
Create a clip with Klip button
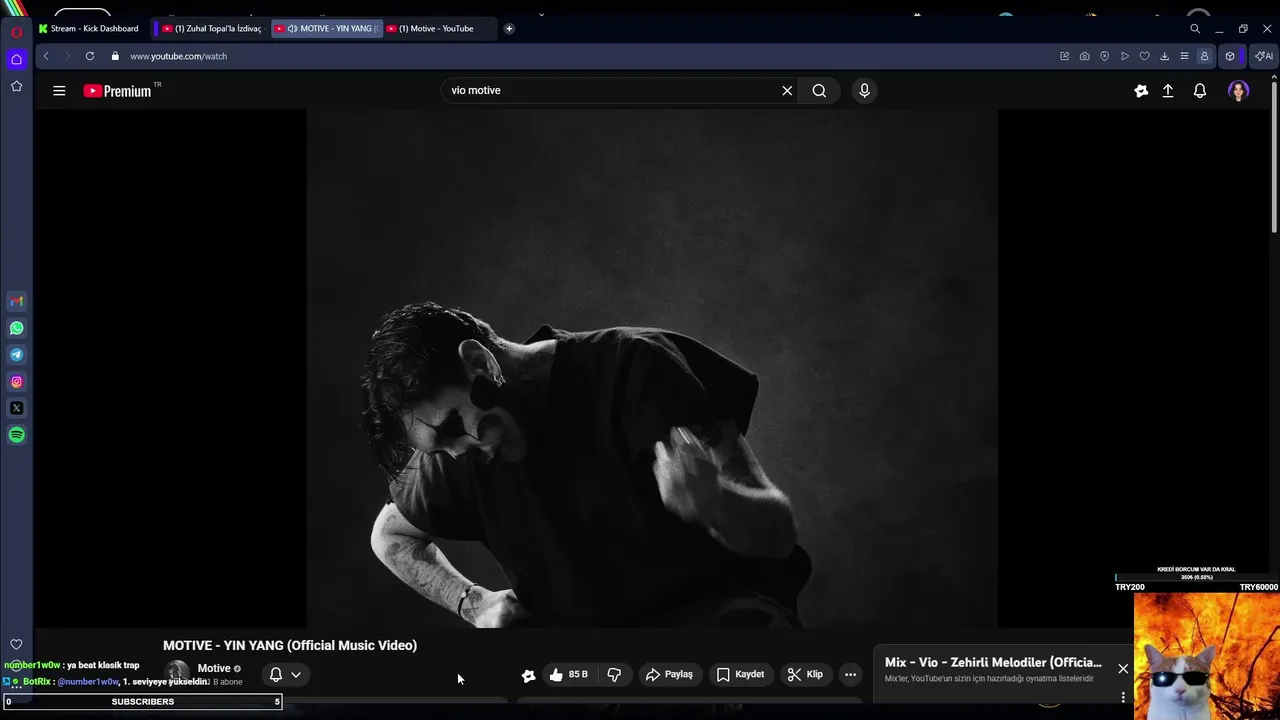(x=805, y=675)
